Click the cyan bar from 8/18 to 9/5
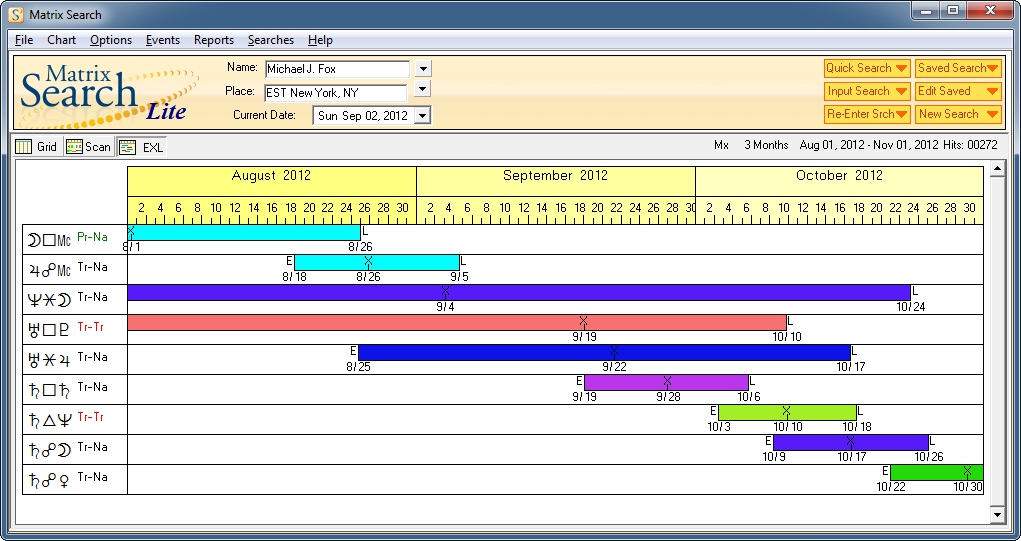The image size is (1021, 541). click(x=376, y=262)
